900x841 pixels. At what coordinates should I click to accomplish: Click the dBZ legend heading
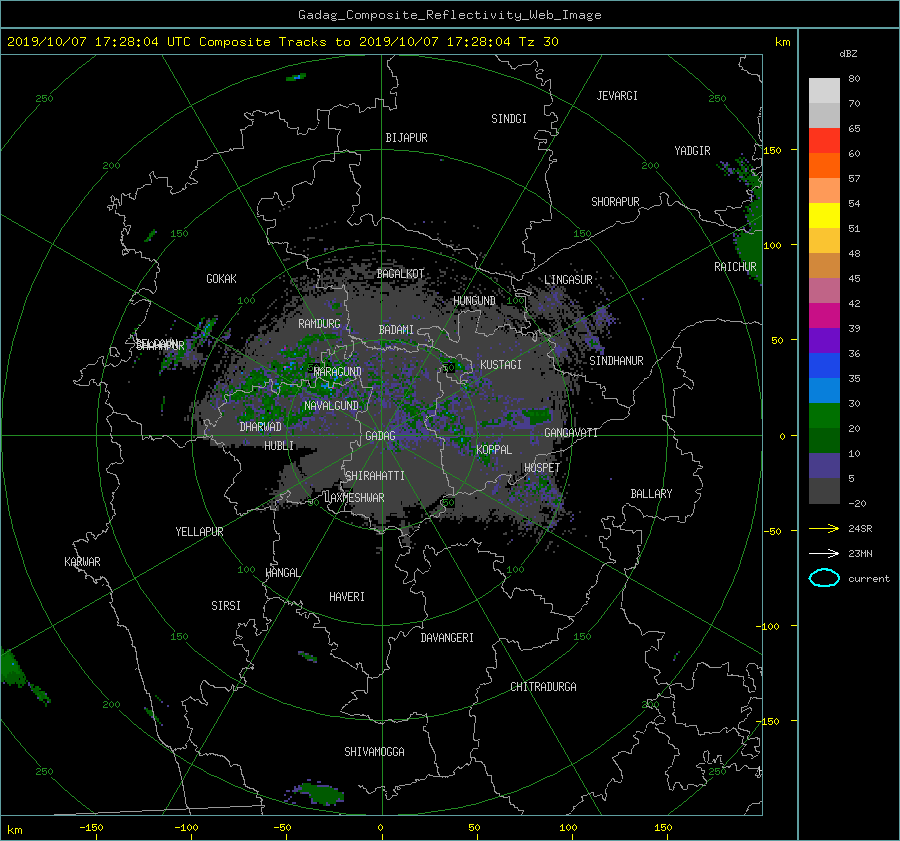point(848,53)
